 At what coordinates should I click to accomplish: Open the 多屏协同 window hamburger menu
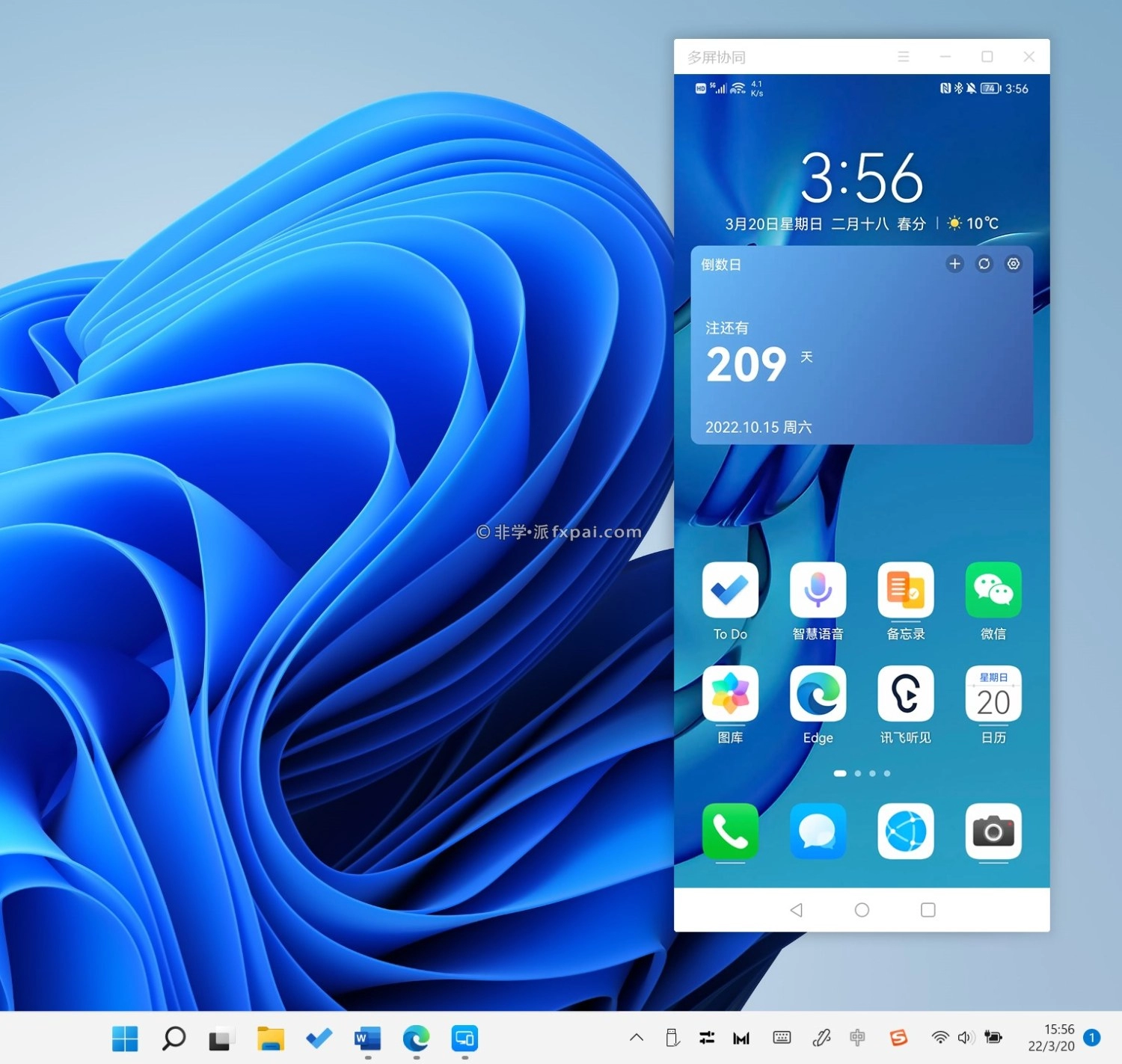904,57
